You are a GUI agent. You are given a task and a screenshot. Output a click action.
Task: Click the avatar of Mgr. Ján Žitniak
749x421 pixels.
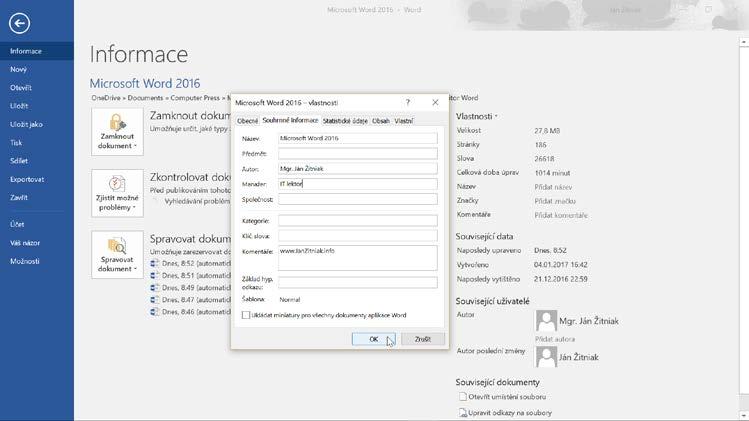pyautogui.click(x=546, y=321)
